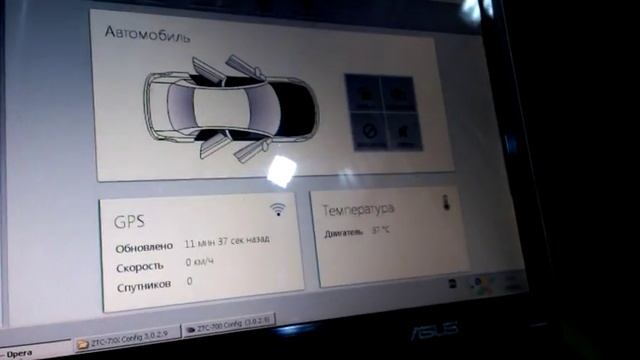Click the Двигатель label
The image size is (640, 360).
343,233
